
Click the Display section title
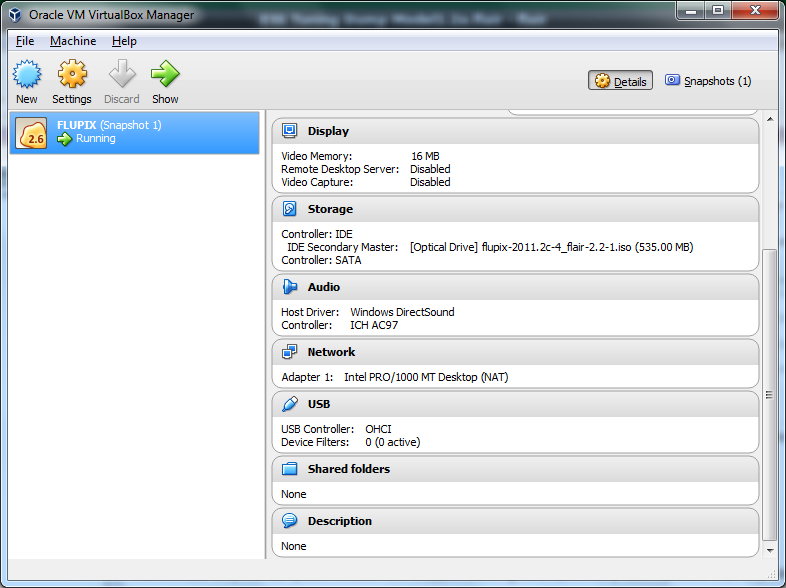(x=328, y=131)
